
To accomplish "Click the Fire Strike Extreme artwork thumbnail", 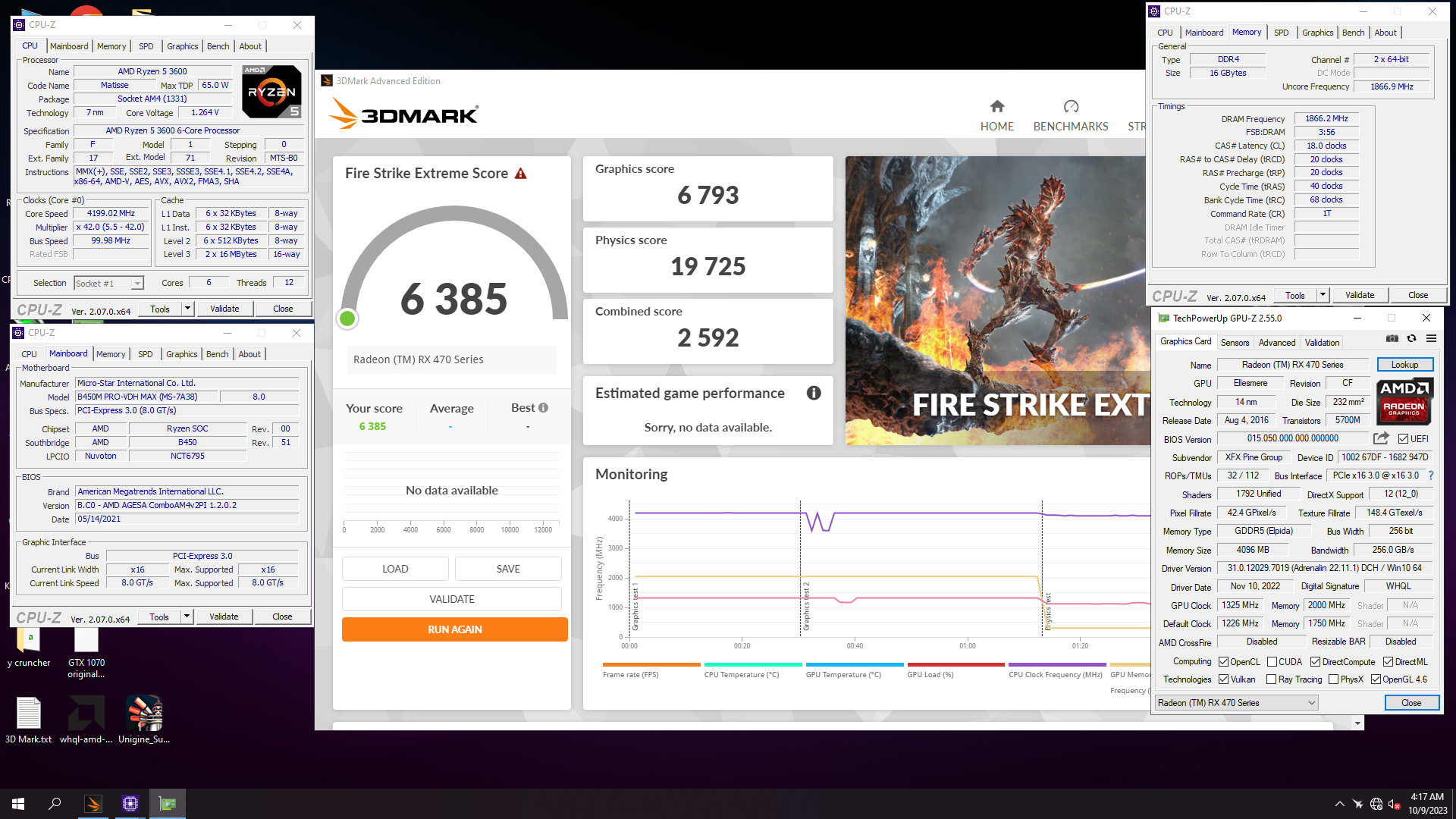I will point(996,300).
